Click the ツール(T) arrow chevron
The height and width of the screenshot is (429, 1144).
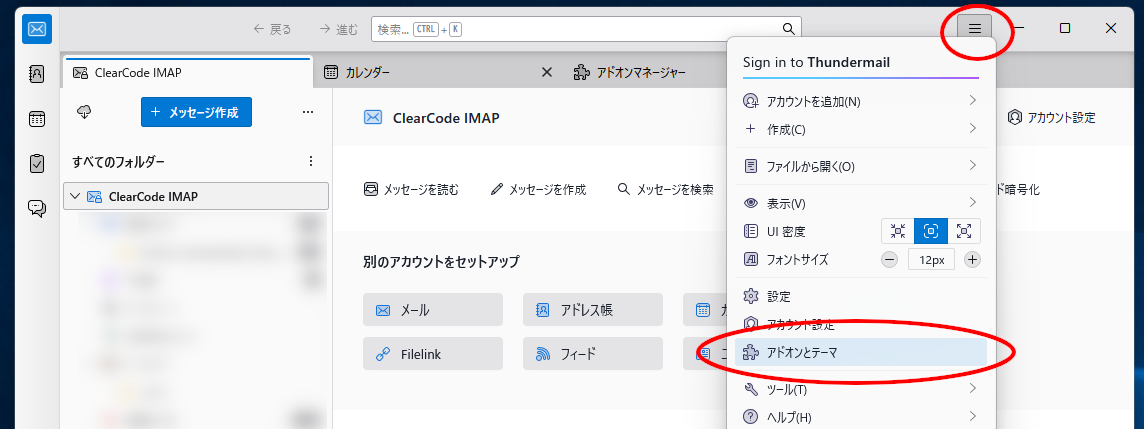click(x=973, y=389)
